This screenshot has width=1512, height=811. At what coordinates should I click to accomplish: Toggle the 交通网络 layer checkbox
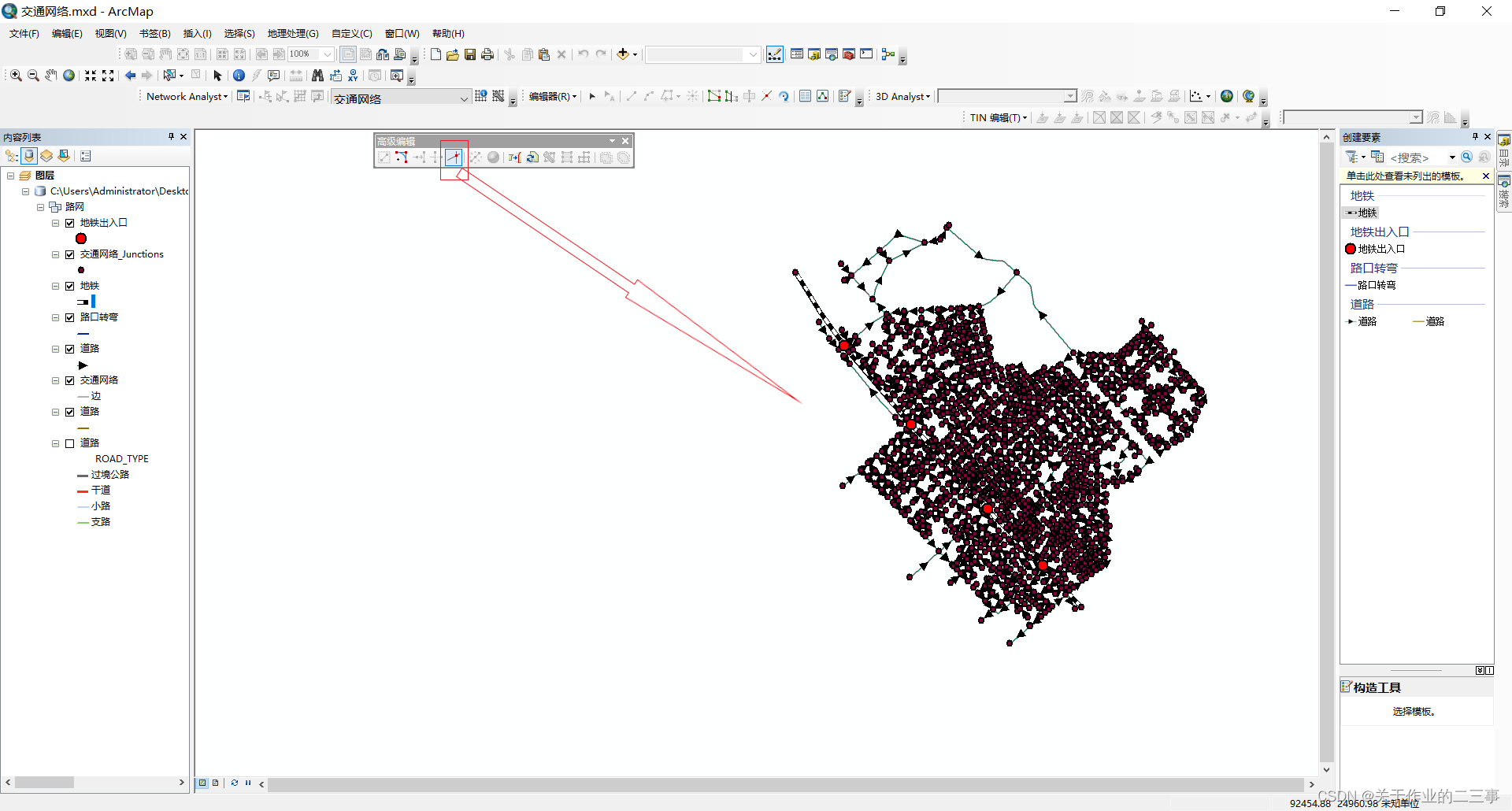(x=70, y=380)
